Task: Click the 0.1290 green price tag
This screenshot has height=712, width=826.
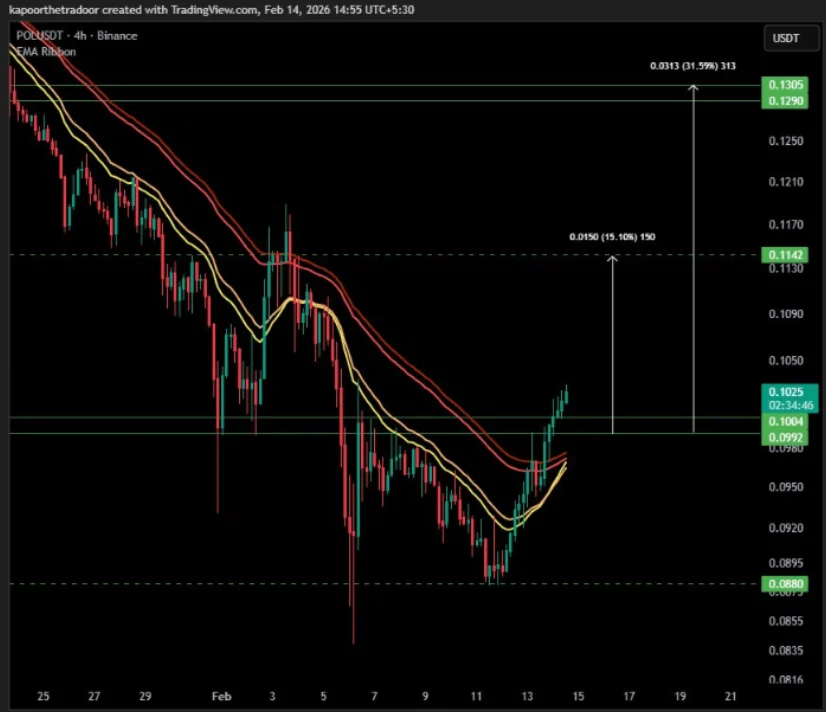Action: point(786,100)
